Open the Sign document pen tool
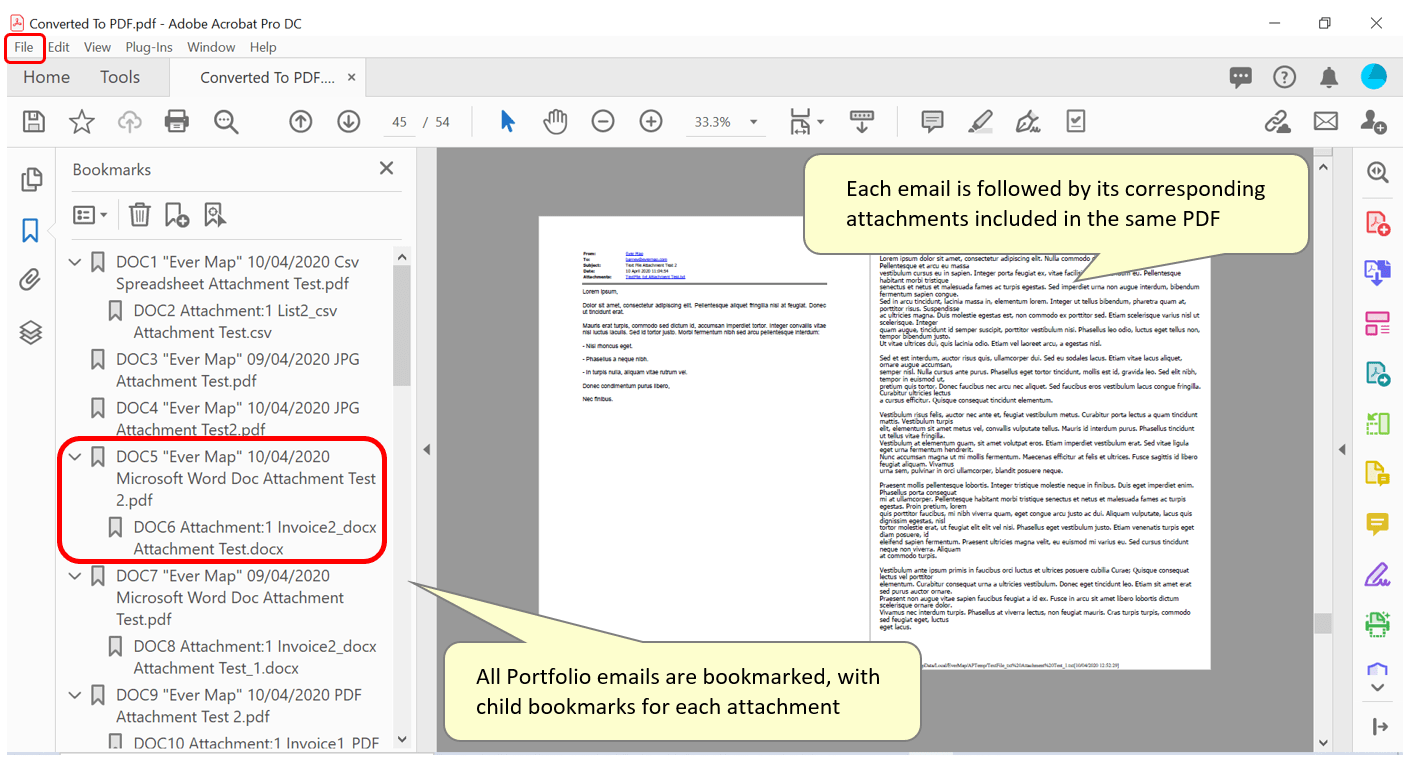Screen dimensions: 1404x760 pyautogui.click(x=1028, y=122)
